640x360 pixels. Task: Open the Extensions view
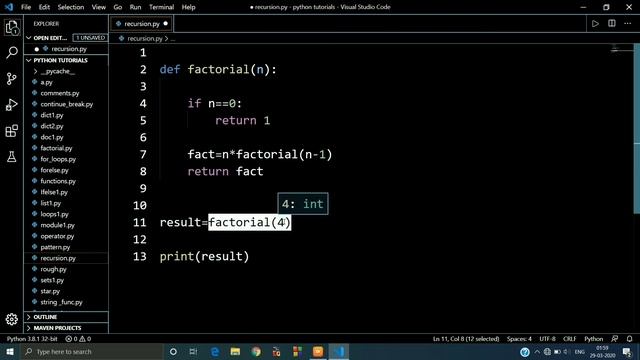(12, 131)
